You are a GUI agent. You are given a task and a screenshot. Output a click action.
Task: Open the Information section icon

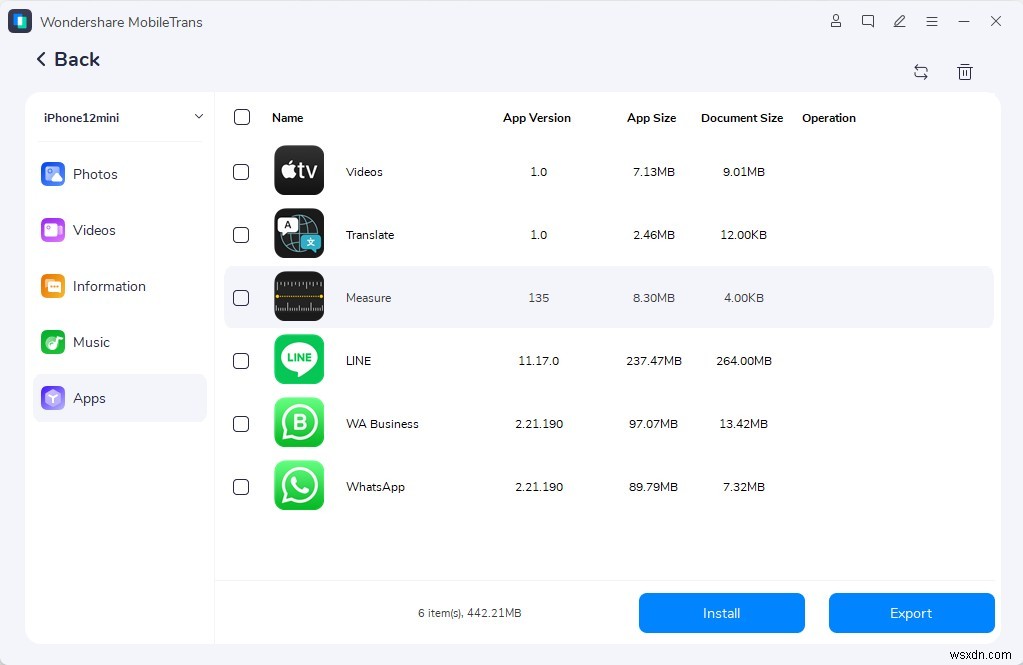pos(52,286)
